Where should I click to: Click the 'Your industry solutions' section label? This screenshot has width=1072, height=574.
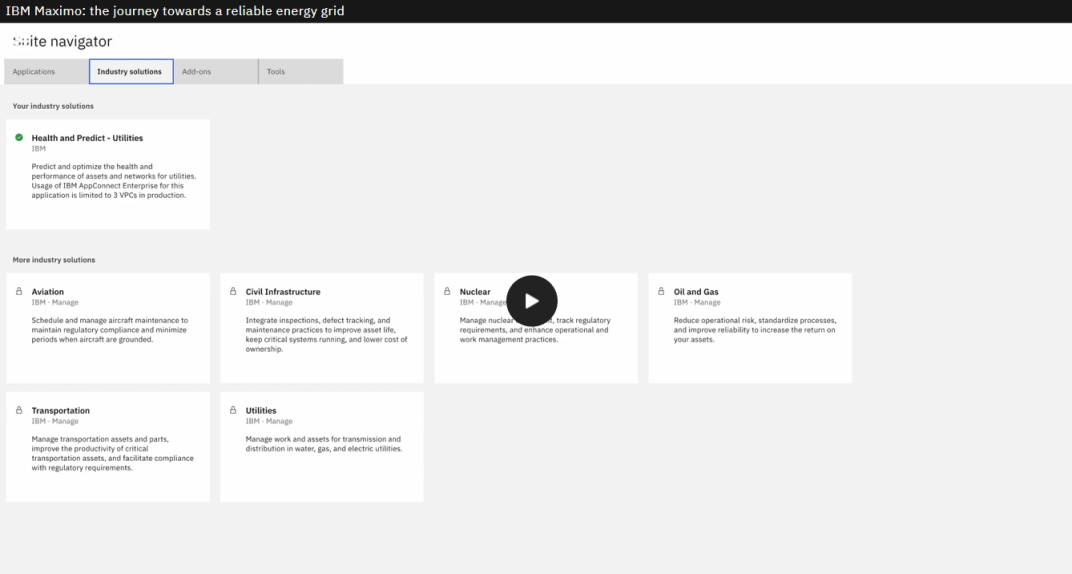pyautogui.click(x=53, y=106)
